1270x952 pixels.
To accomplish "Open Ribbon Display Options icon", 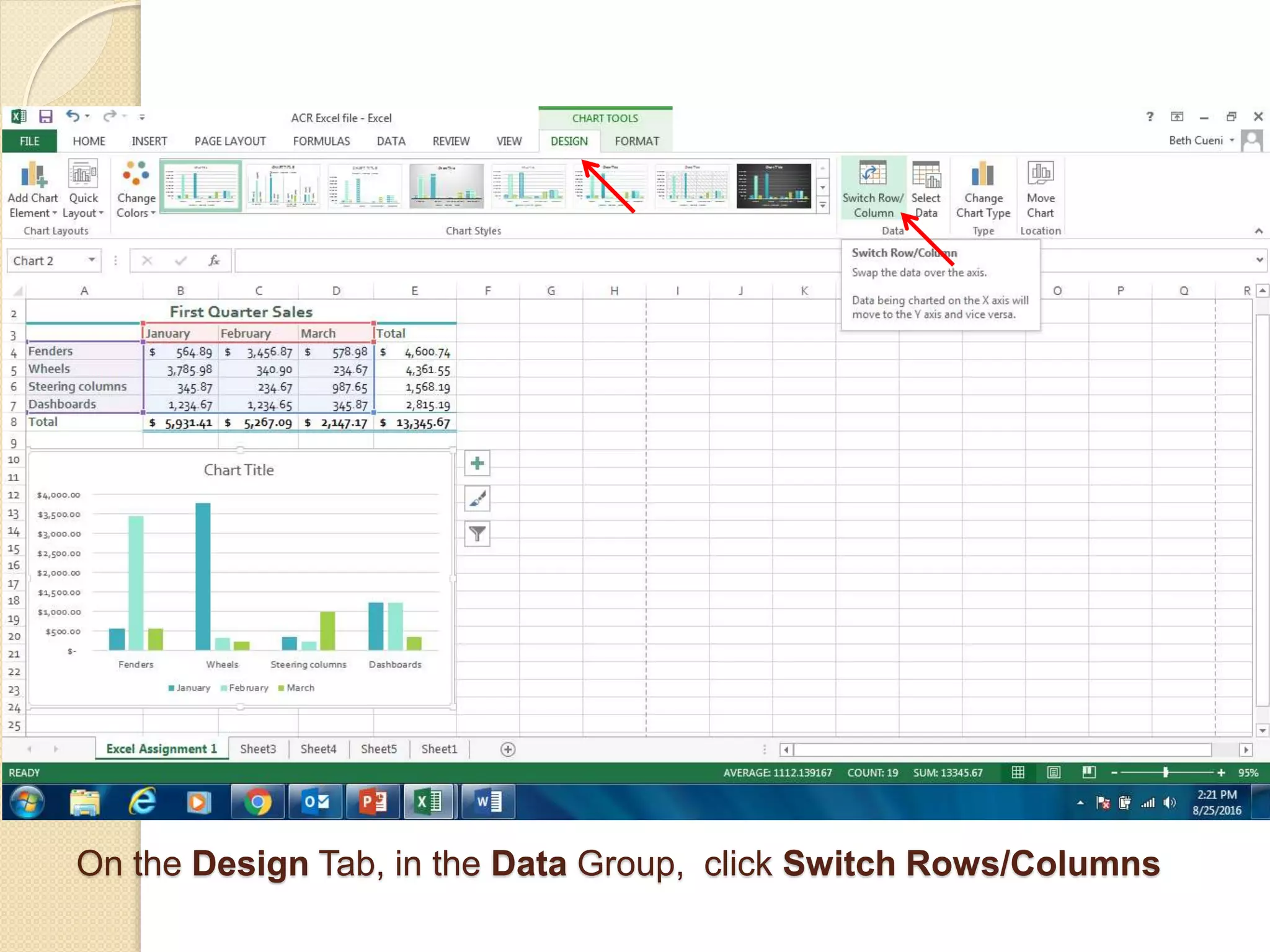I will tap(1177, 117).
